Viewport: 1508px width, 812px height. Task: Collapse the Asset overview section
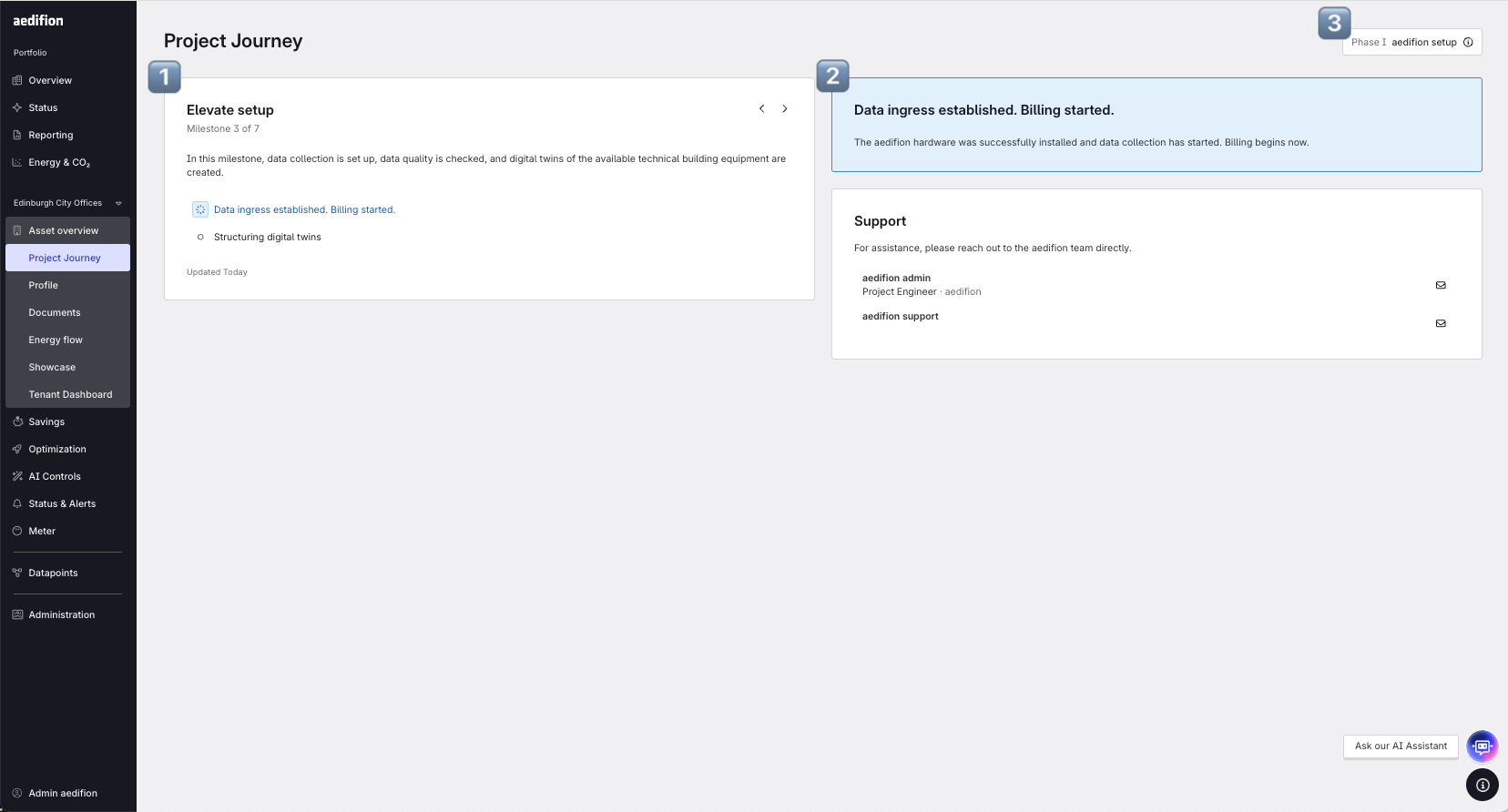64,230
